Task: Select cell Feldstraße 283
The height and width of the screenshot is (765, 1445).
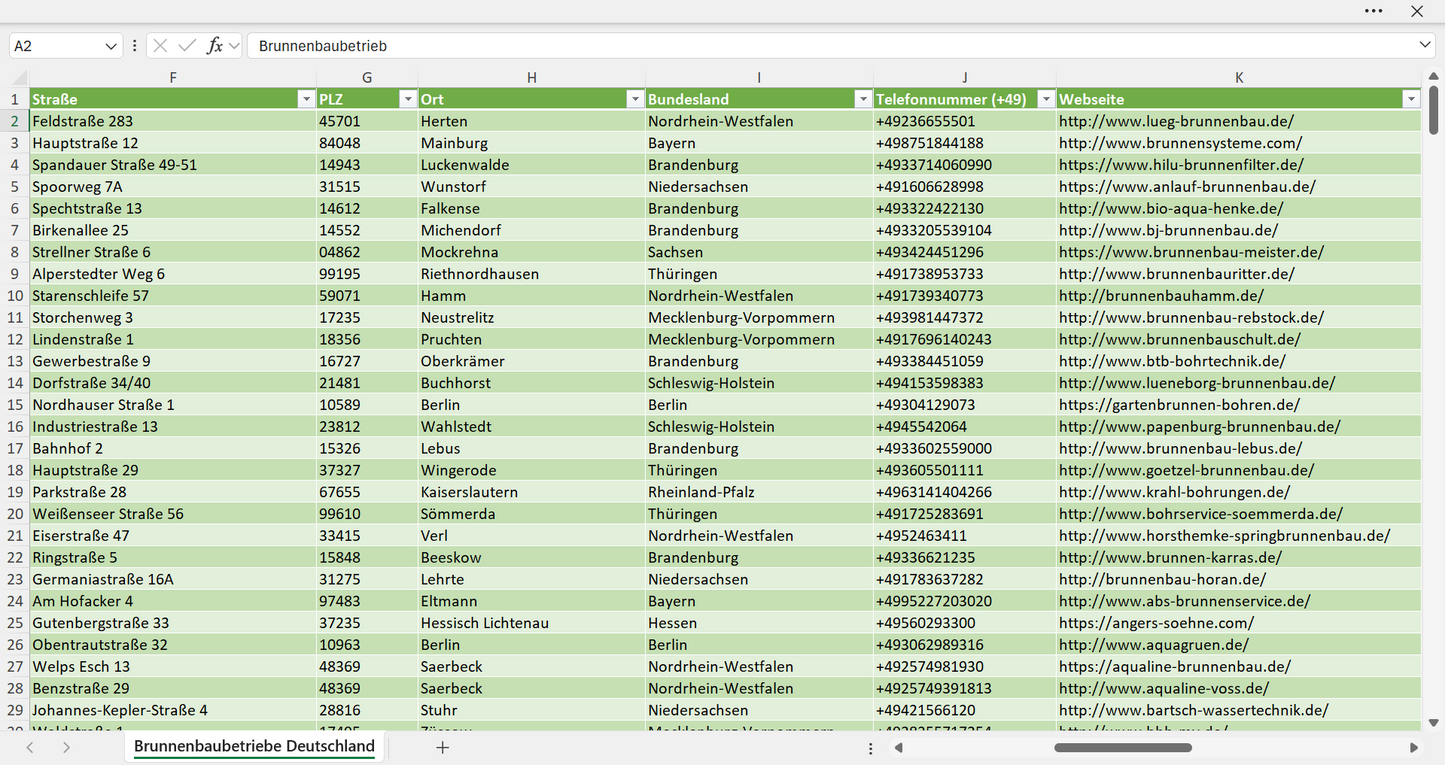Action: coord(173,121)
